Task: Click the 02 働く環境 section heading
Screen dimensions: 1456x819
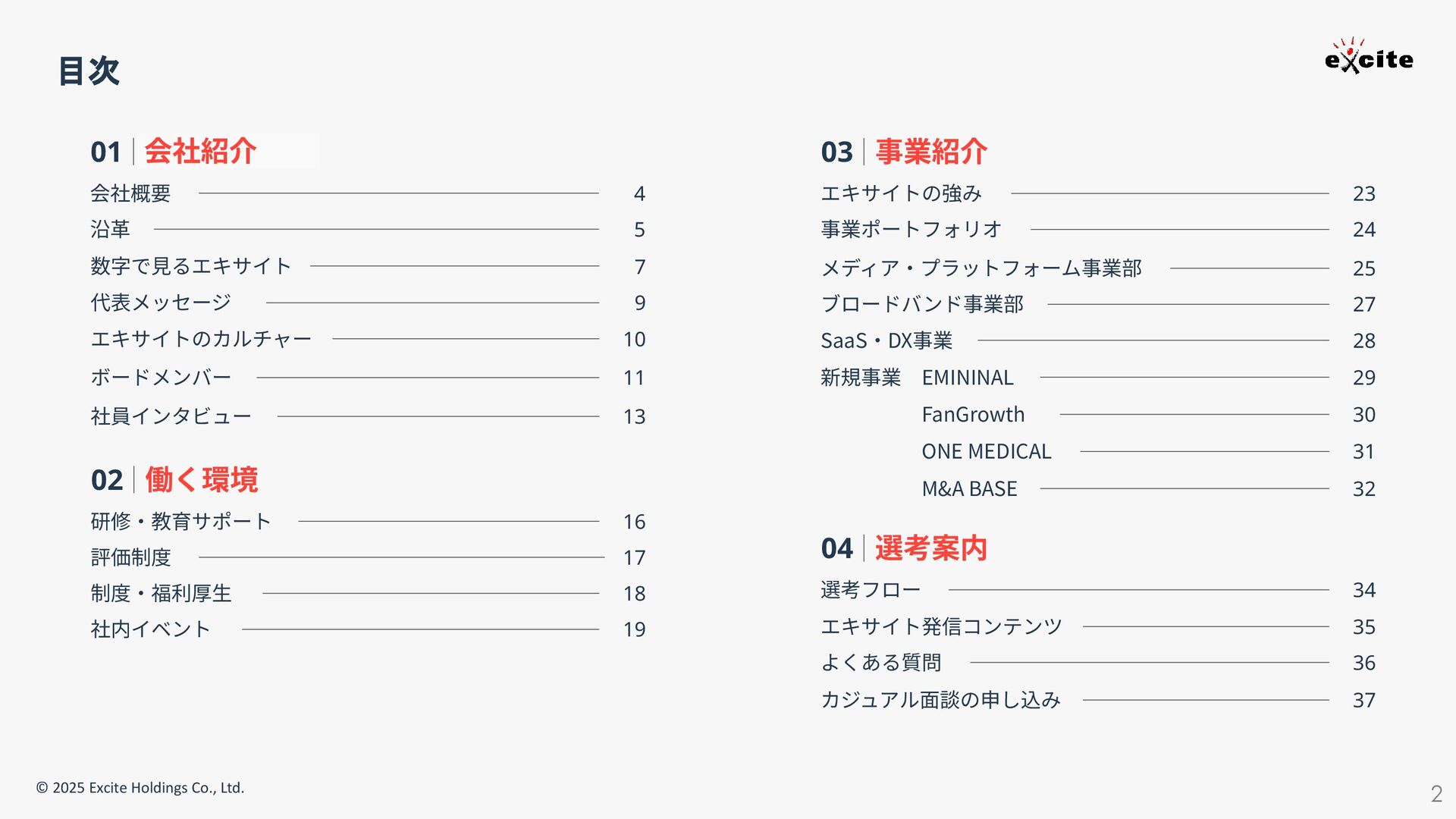Action: click(174, 479)
